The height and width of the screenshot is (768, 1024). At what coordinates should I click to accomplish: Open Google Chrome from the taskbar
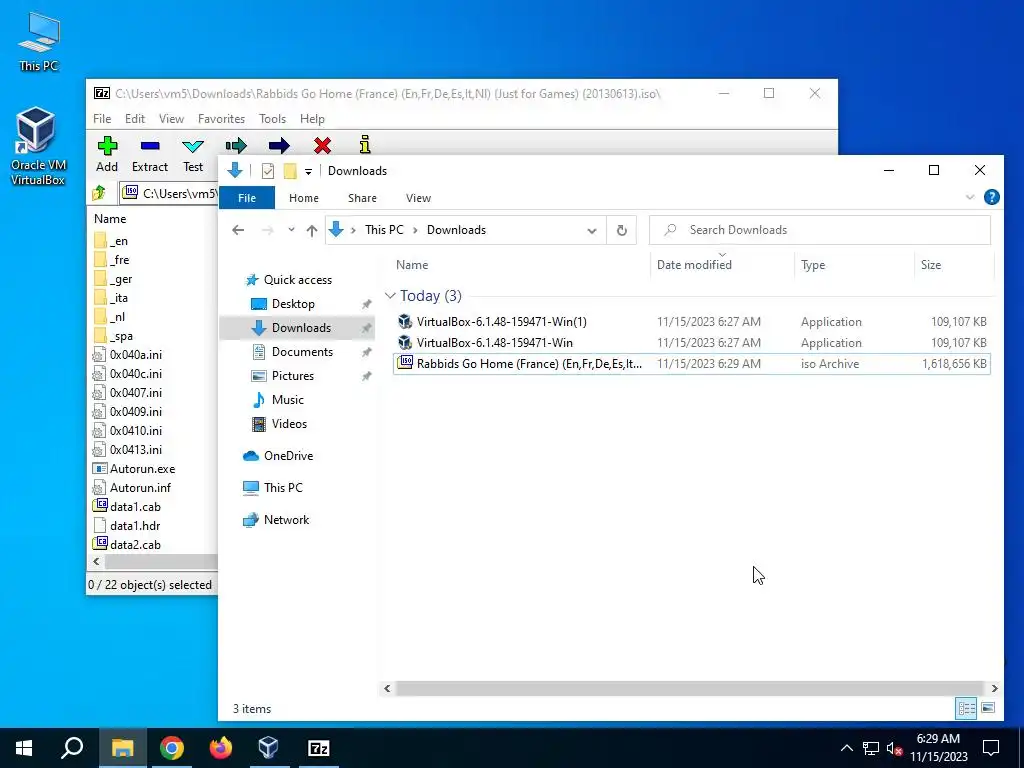coord(171,748)
